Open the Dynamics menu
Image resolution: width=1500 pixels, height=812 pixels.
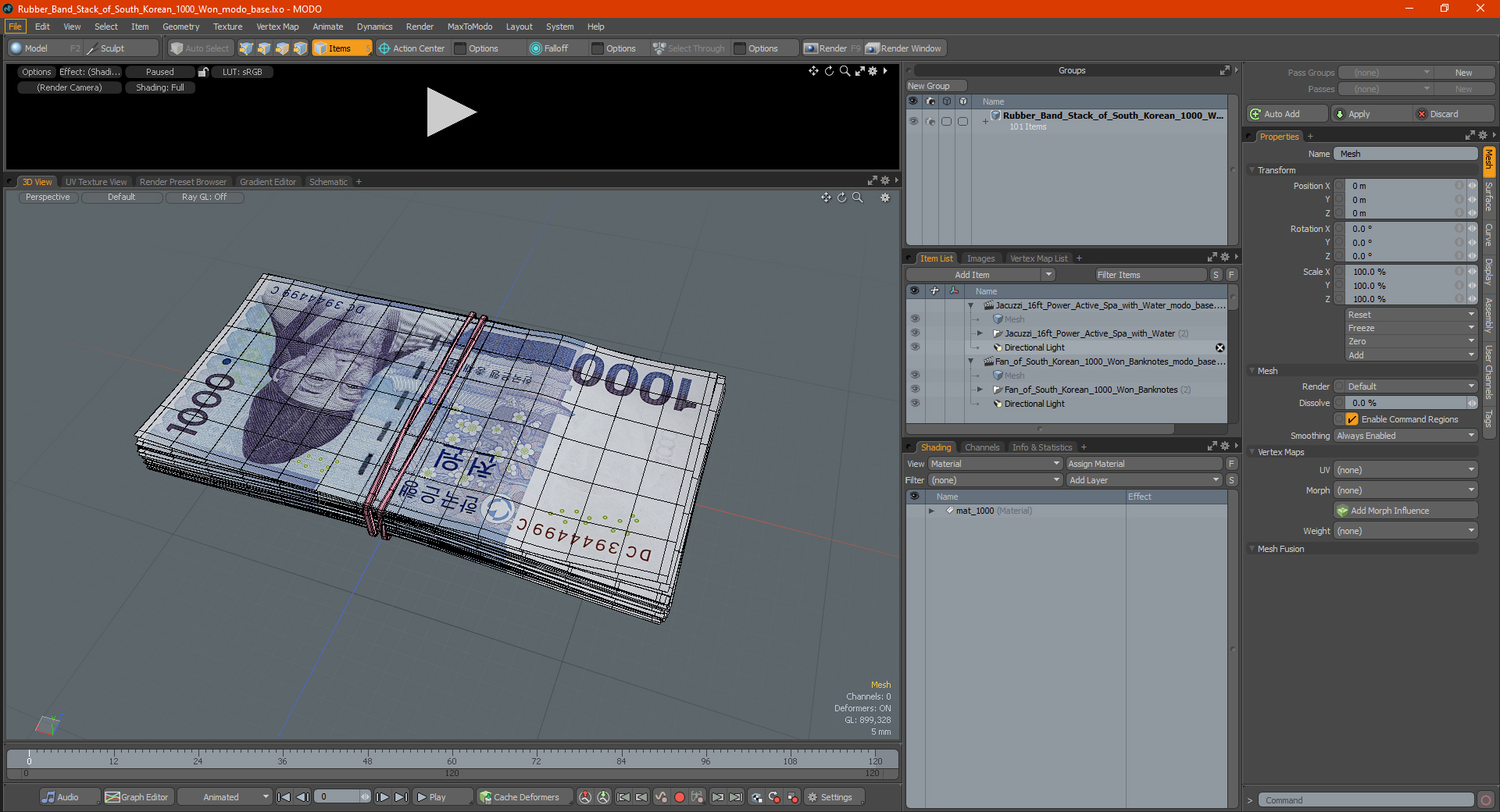tap(375, 27)
